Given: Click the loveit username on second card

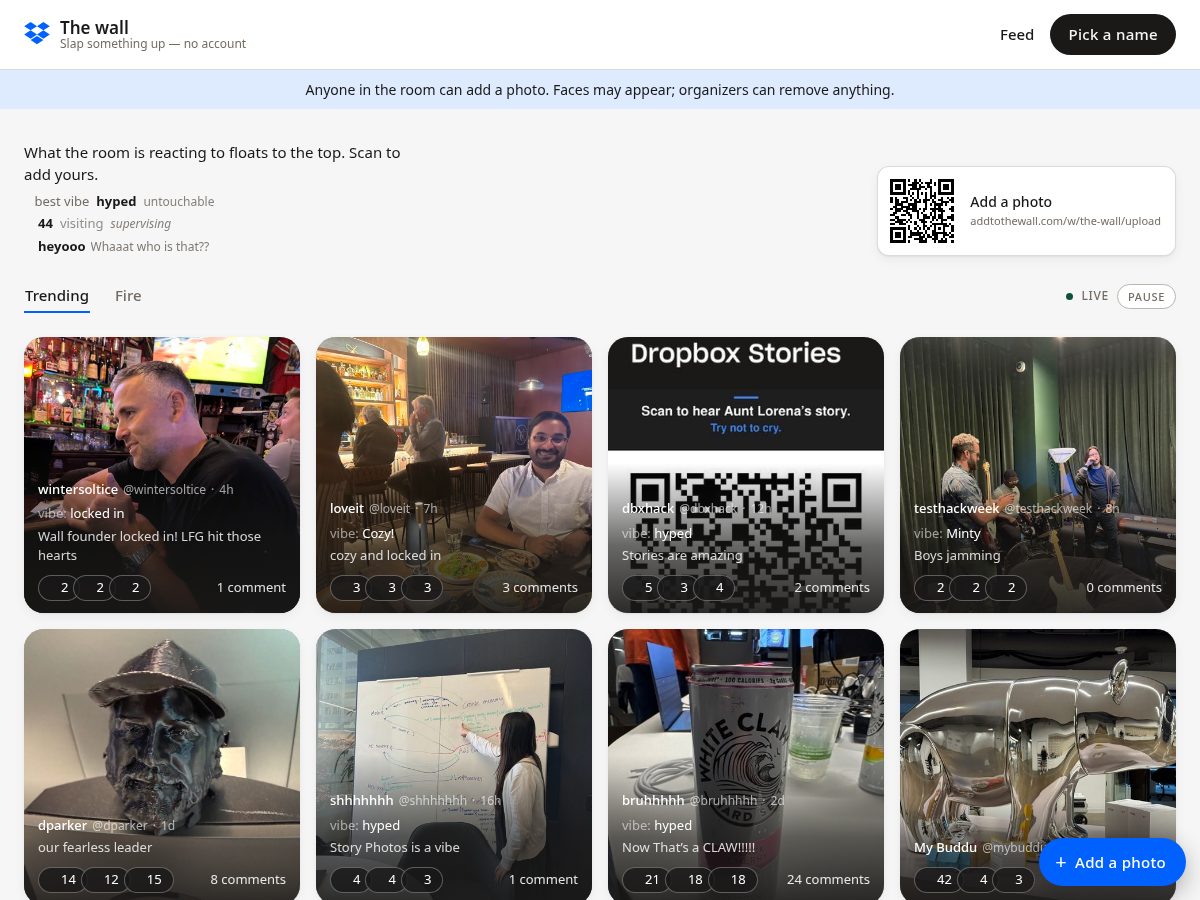Looking at the screenshot, I should pyautogui.click(x=347, y=508).
